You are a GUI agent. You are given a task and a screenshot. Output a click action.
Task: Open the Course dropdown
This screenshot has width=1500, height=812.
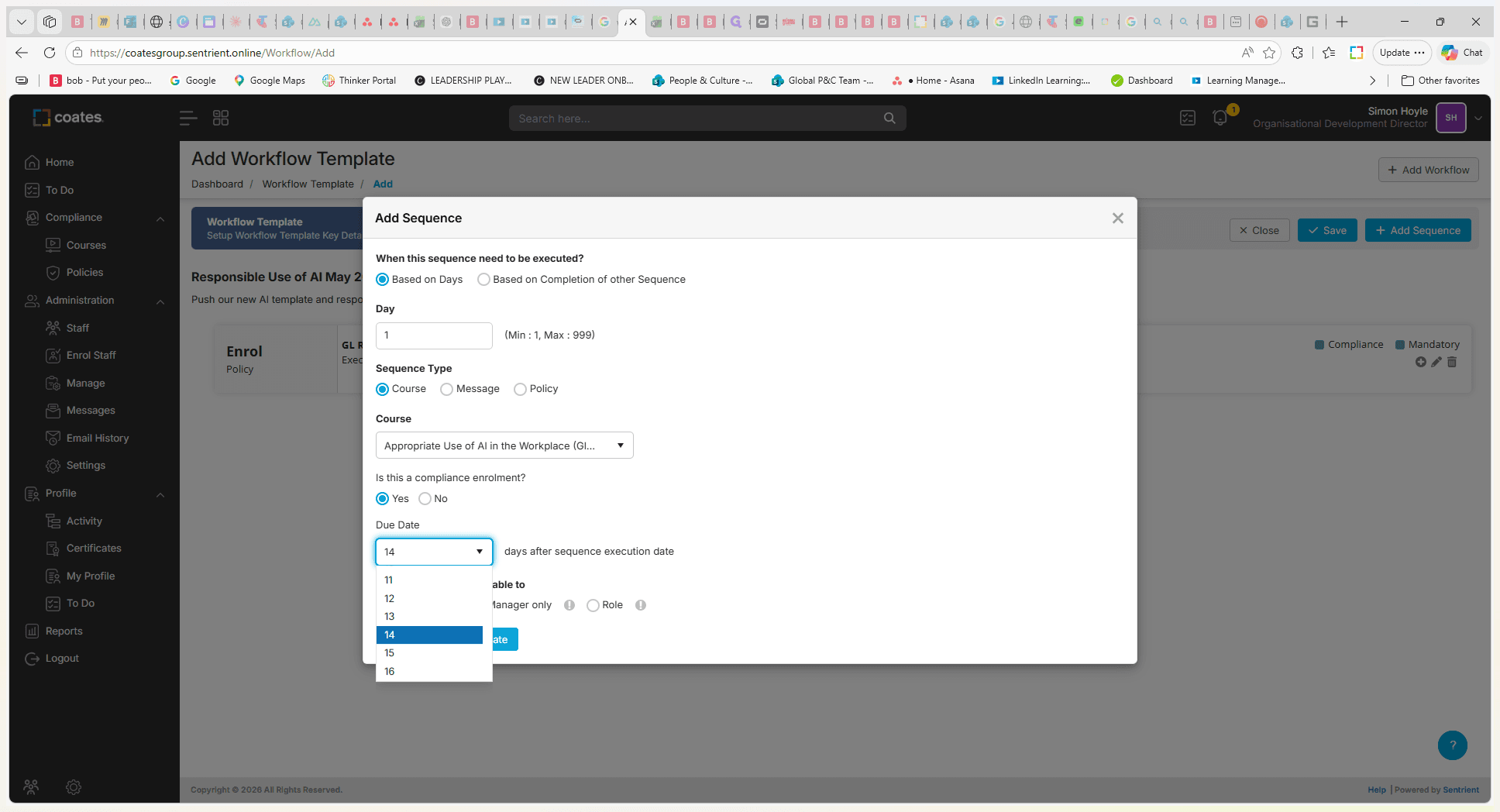504,446
